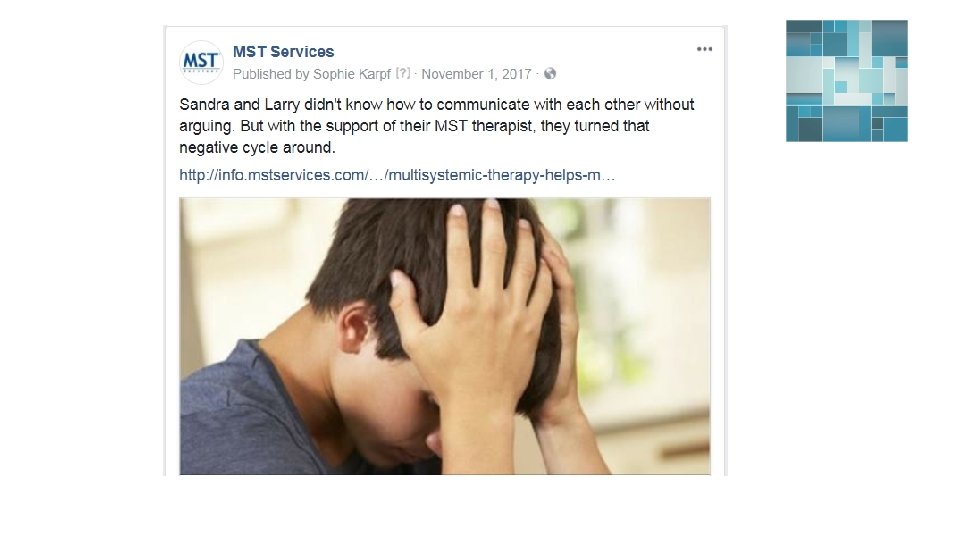The height and width of the screenshot is (540, 960).
Task: Click the 'Published by' label text
Action: coord(271,74)
